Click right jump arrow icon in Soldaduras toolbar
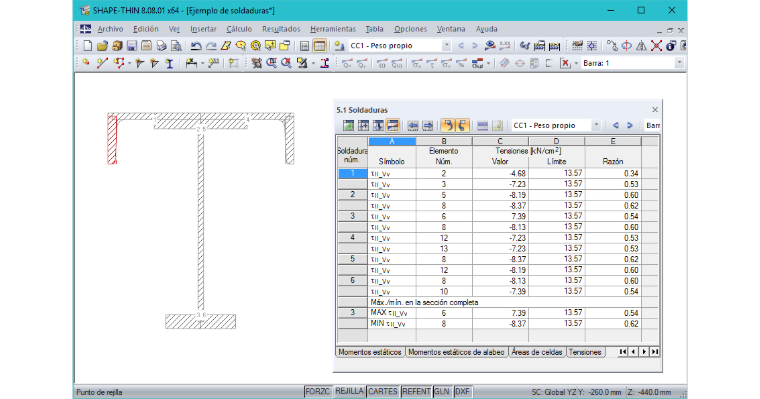The image size is (760, 399). tap(428, 126)
